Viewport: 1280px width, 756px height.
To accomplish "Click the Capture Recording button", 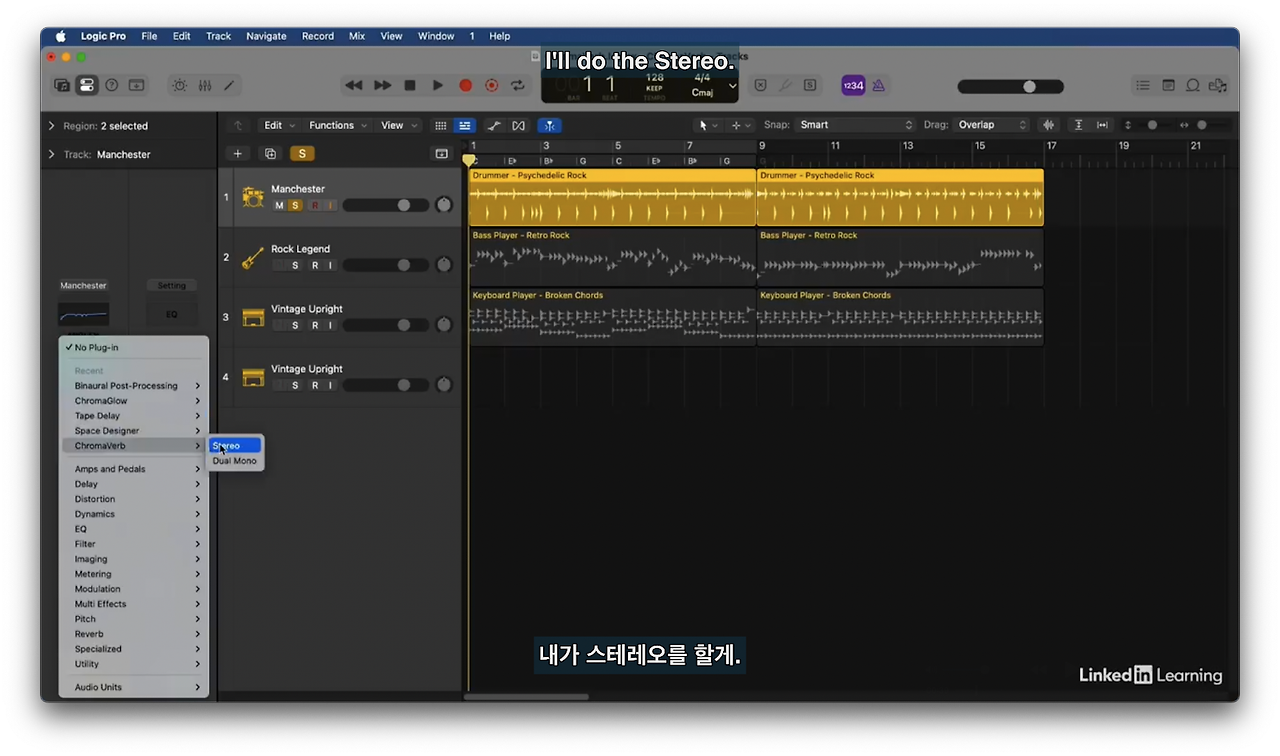I will pyautogui.click(x=491, y=86).
